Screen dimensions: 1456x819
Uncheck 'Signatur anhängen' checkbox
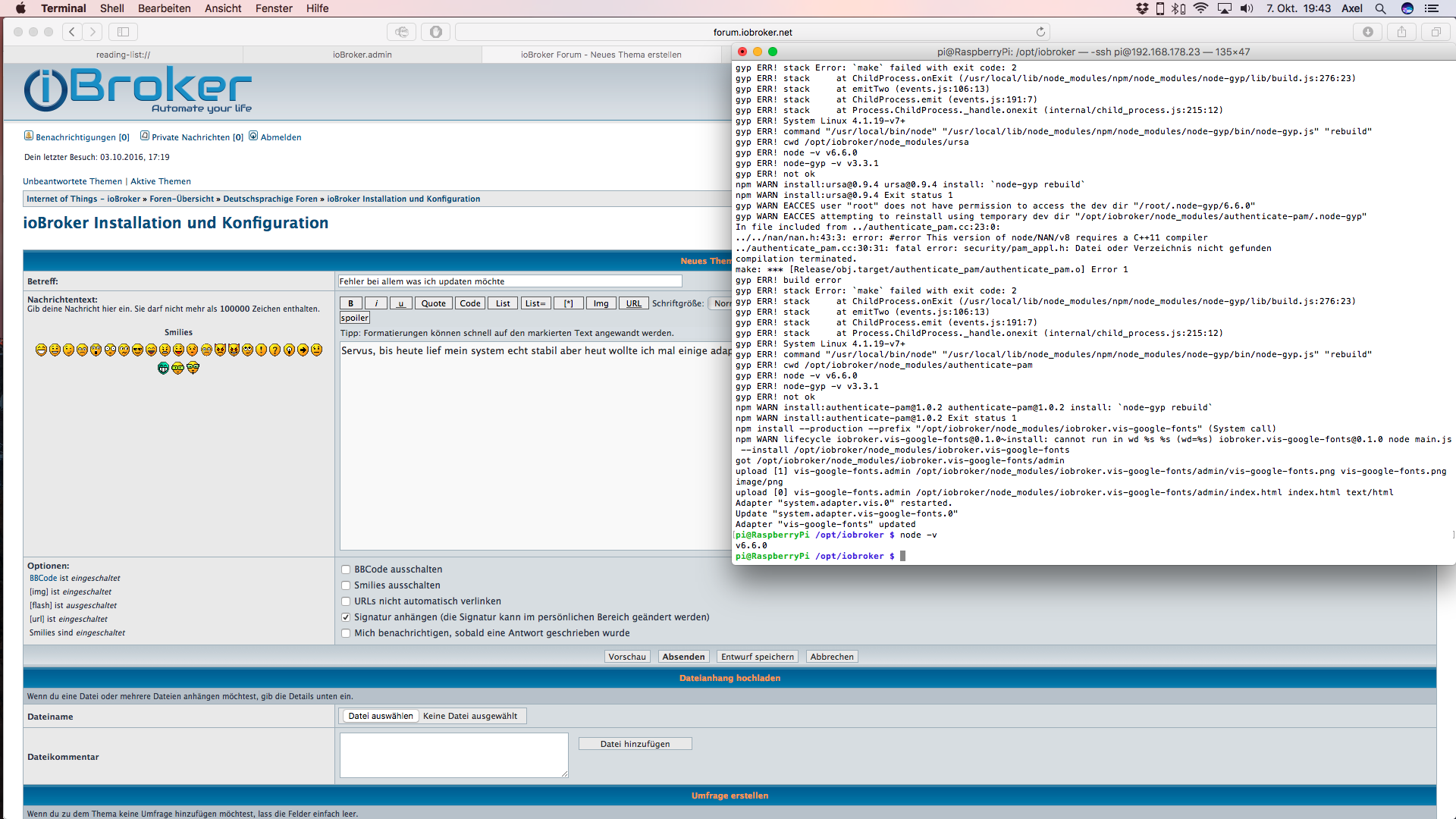[346, 617]
